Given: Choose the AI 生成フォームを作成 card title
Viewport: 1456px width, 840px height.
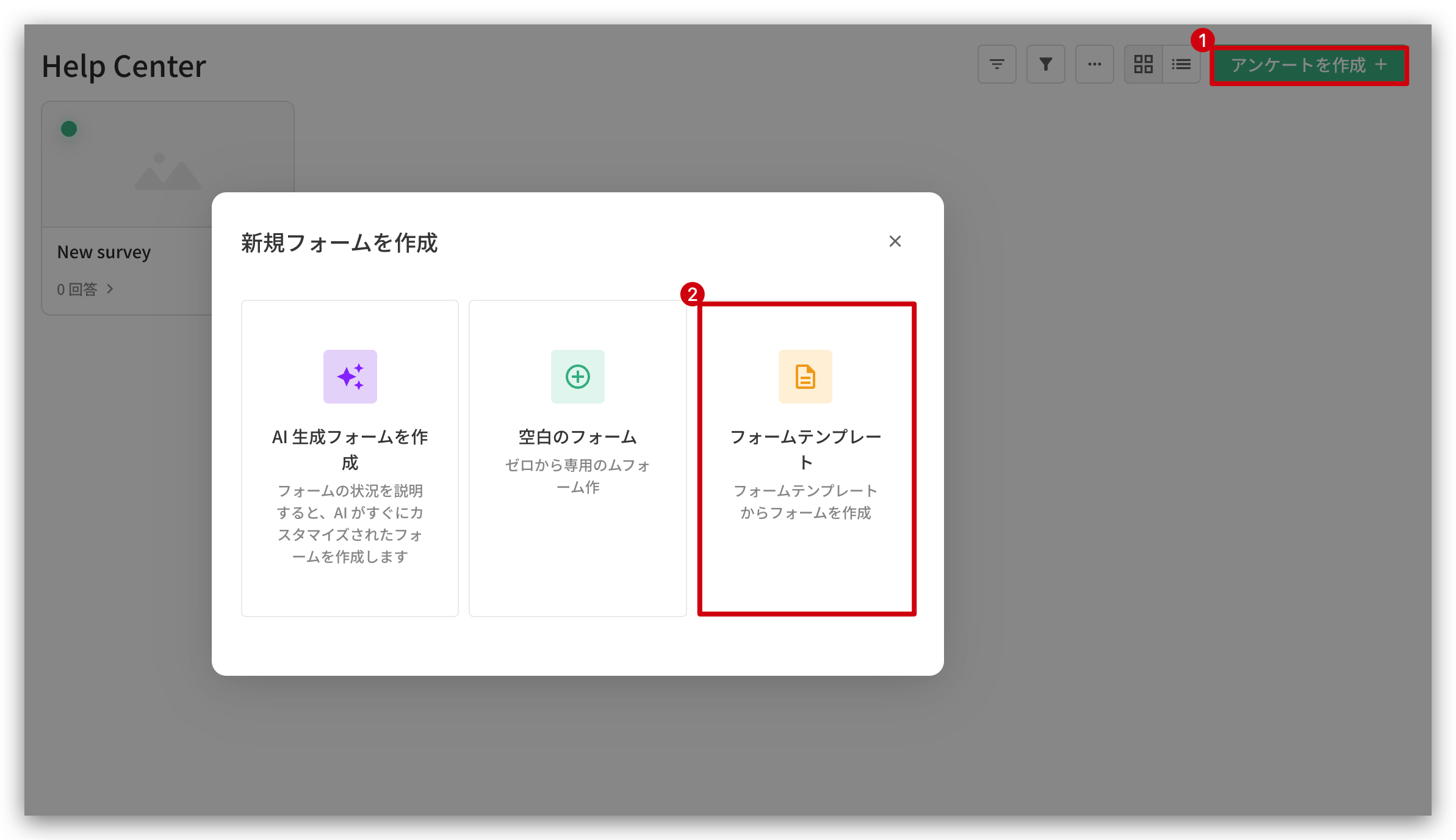Looking at the screenshot, I should click(x=350, y=449).
